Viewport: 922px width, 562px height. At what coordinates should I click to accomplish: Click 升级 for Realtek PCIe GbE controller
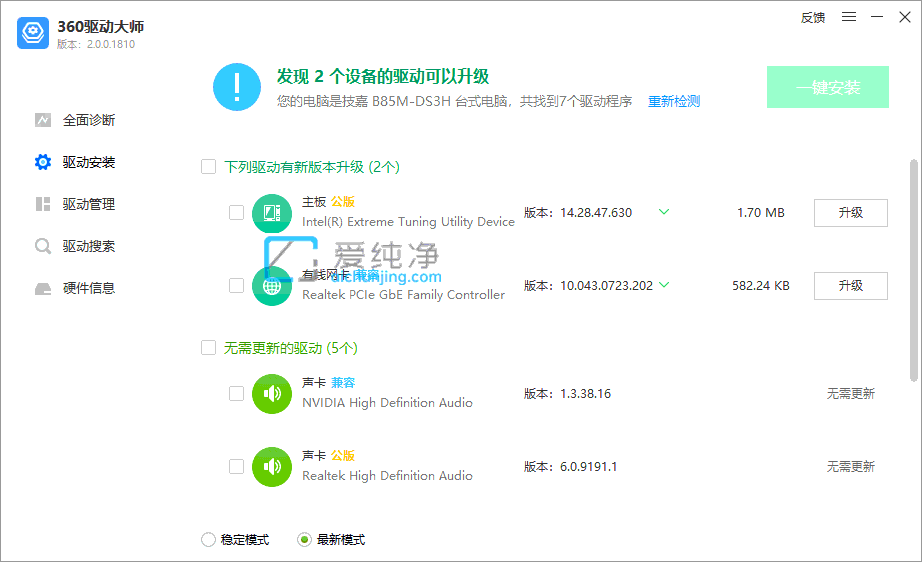[x=851, y=286]
